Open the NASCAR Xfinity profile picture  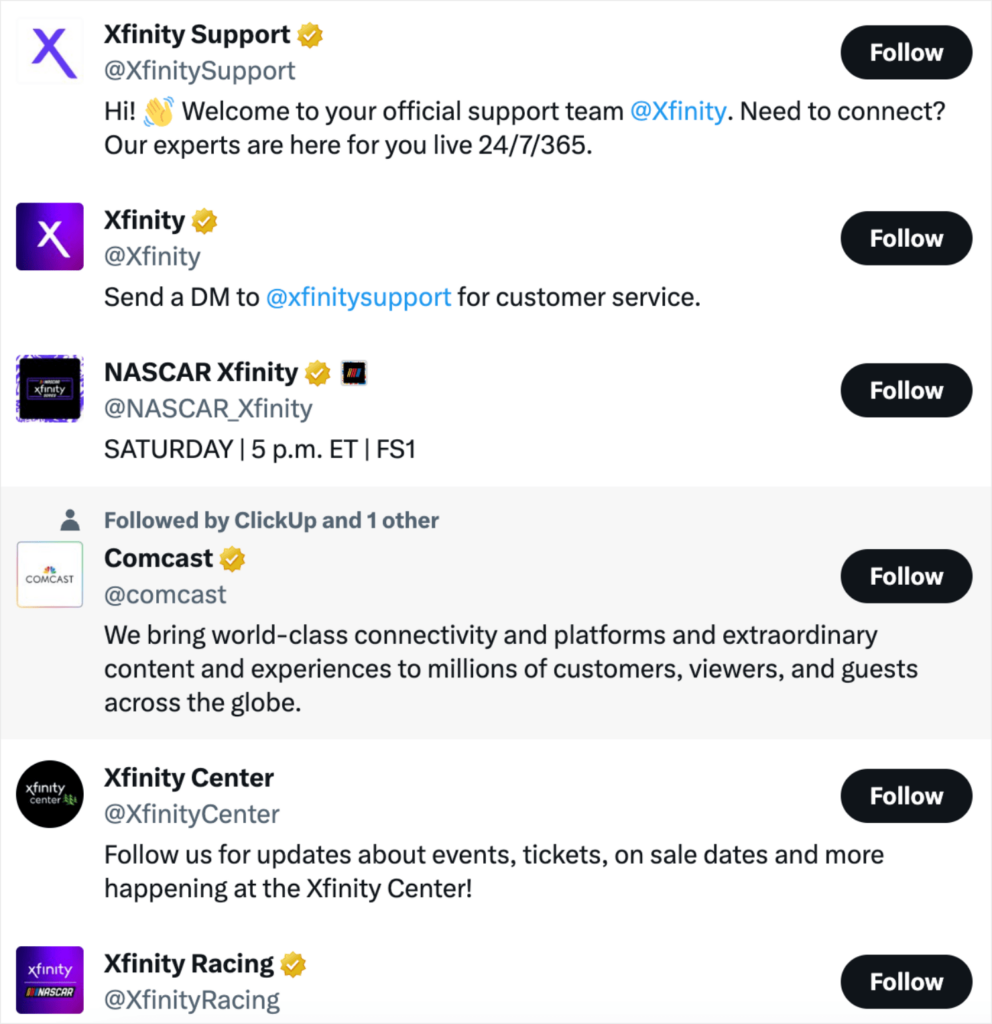(x=50, y=388)
